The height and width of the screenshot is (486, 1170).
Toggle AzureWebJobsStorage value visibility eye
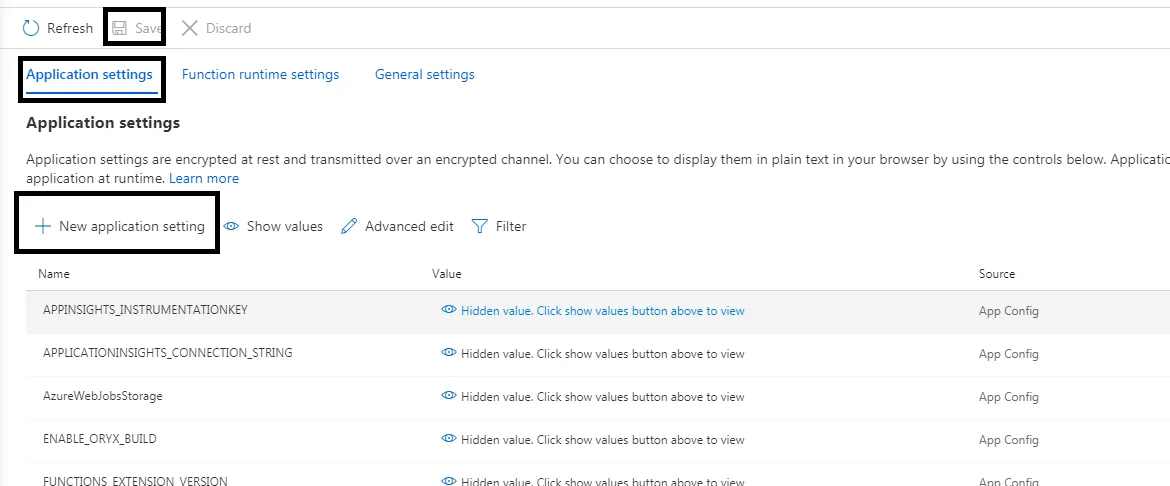pyautogui.click(x=449, y=396)
